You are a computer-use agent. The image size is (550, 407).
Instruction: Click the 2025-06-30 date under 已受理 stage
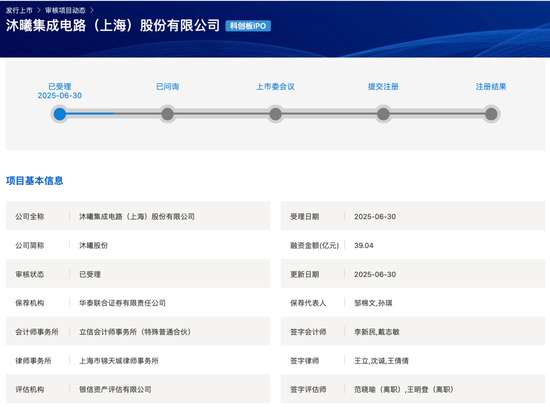[60, 95]
